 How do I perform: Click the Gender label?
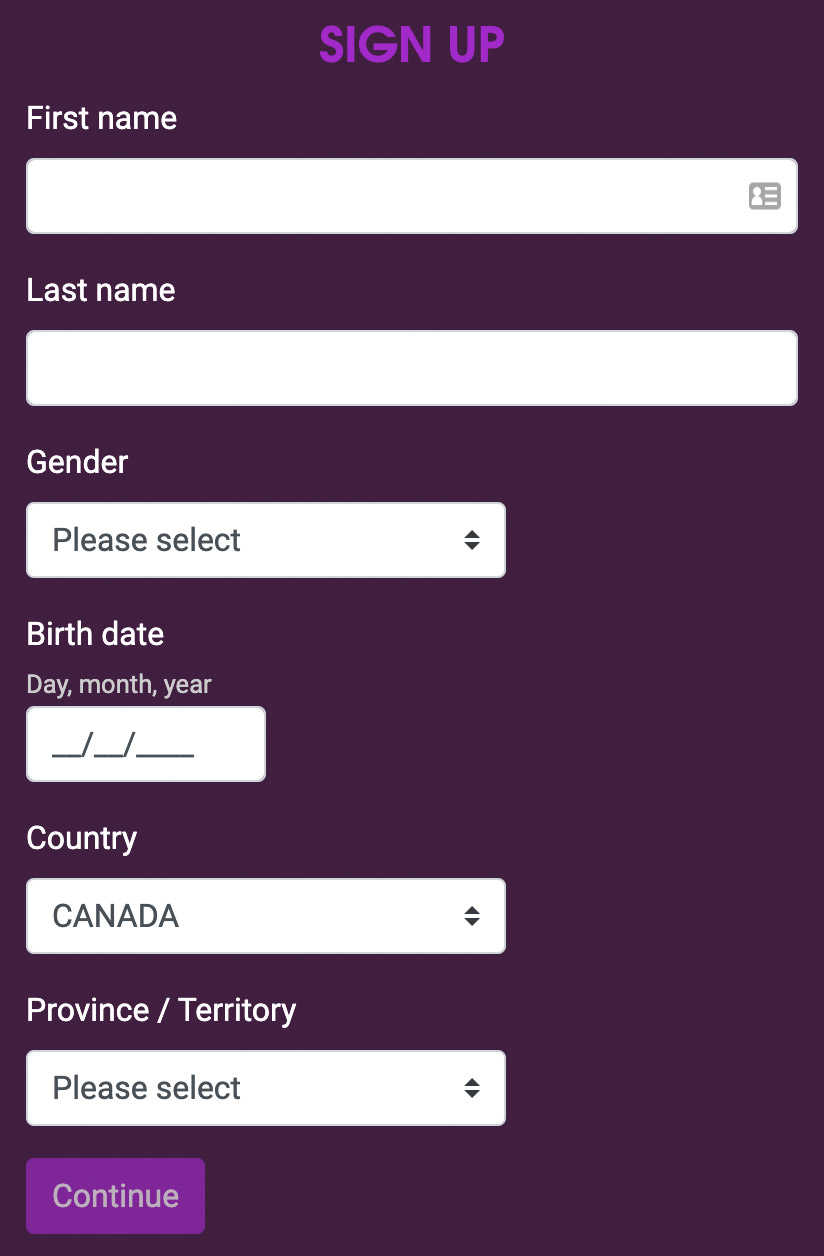[x=77, y=462]
